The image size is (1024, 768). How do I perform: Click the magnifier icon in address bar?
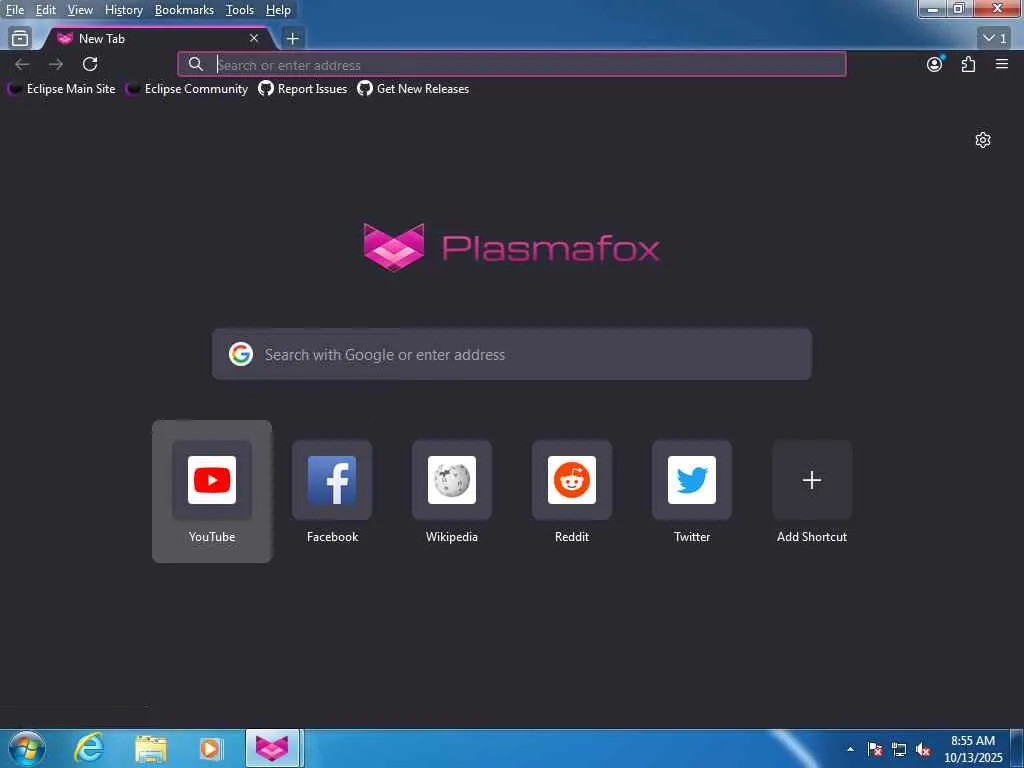(x=195, y=64)
